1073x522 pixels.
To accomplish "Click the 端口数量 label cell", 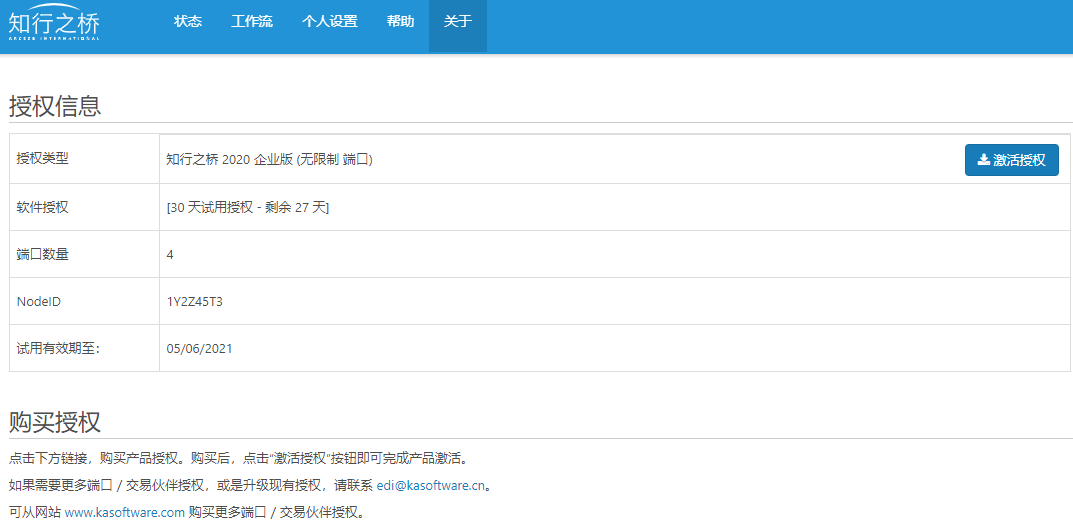I will point(84,255).
